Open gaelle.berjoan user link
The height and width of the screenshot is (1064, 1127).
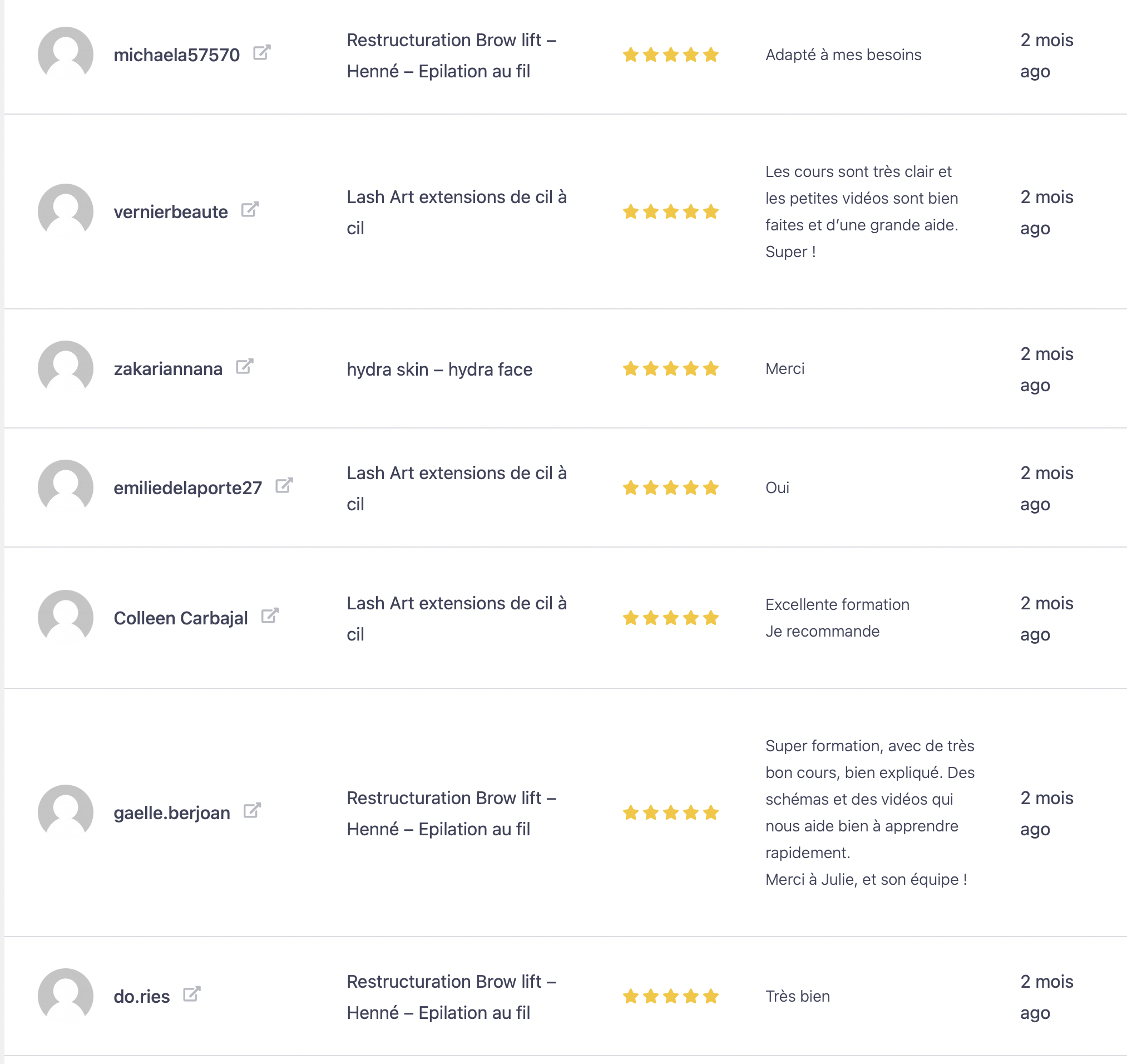[x=172, y=814]
